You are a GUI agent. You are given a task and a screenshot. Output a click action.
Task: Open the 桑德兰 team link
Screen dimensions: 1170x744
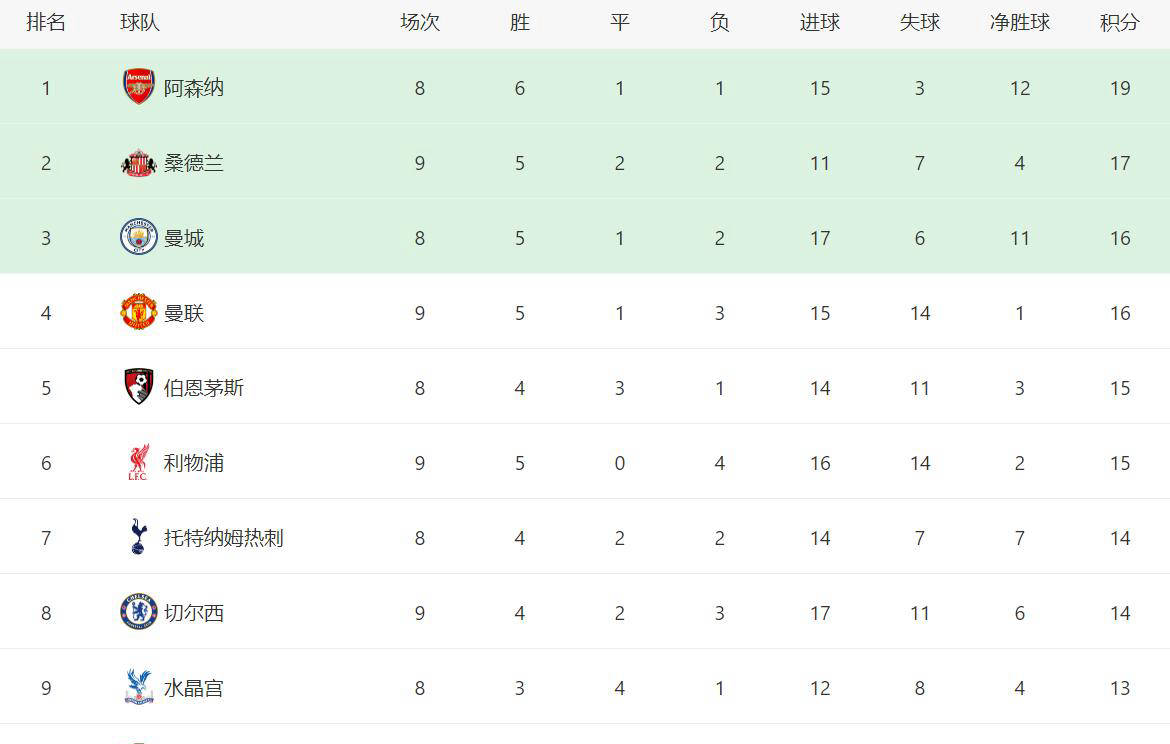click(194, 163)
